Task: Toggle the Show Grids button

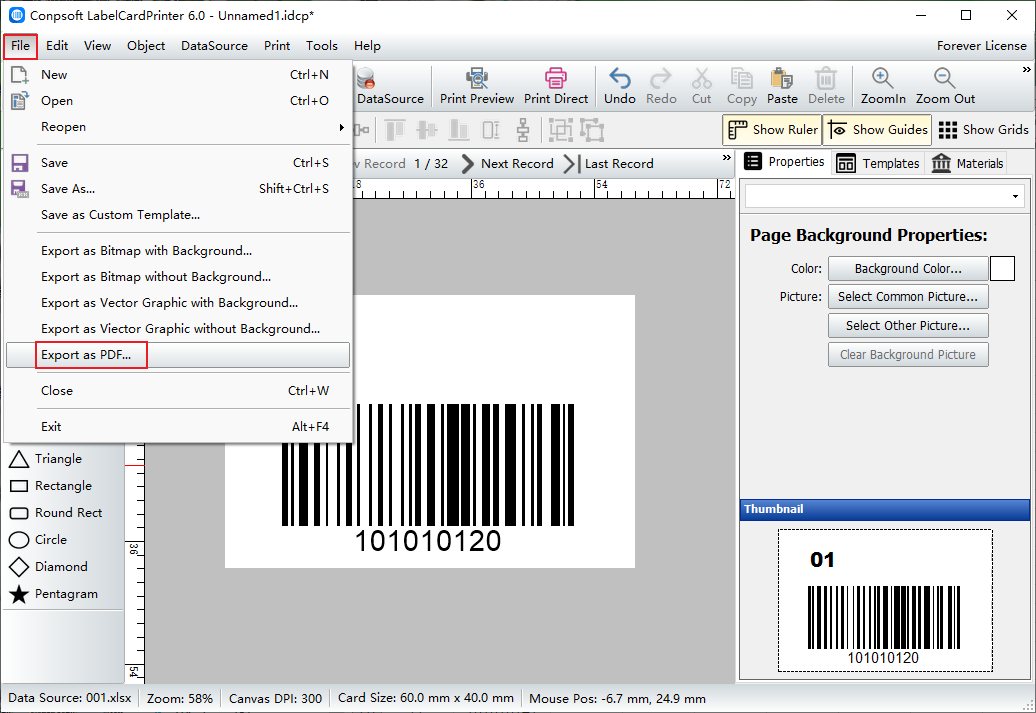Action: tap(983, 130)
